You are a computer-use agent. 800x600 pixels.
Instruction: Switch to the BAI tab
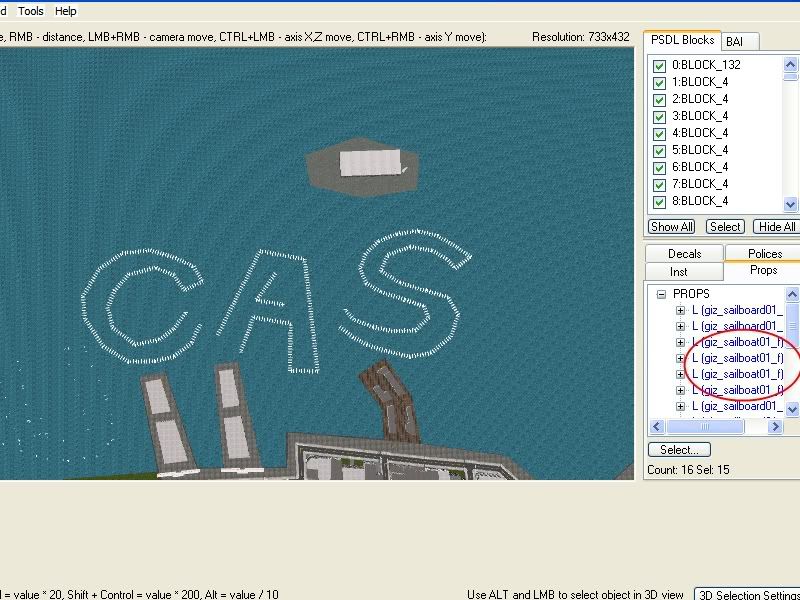pos(735,41)
